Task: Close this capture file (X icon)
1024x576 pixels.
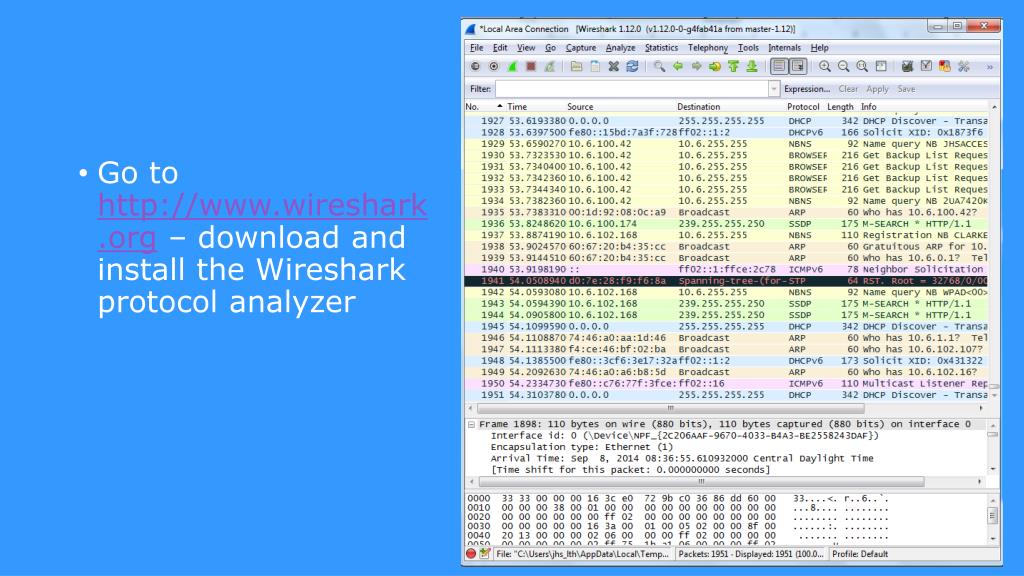Action: point(613,67)
